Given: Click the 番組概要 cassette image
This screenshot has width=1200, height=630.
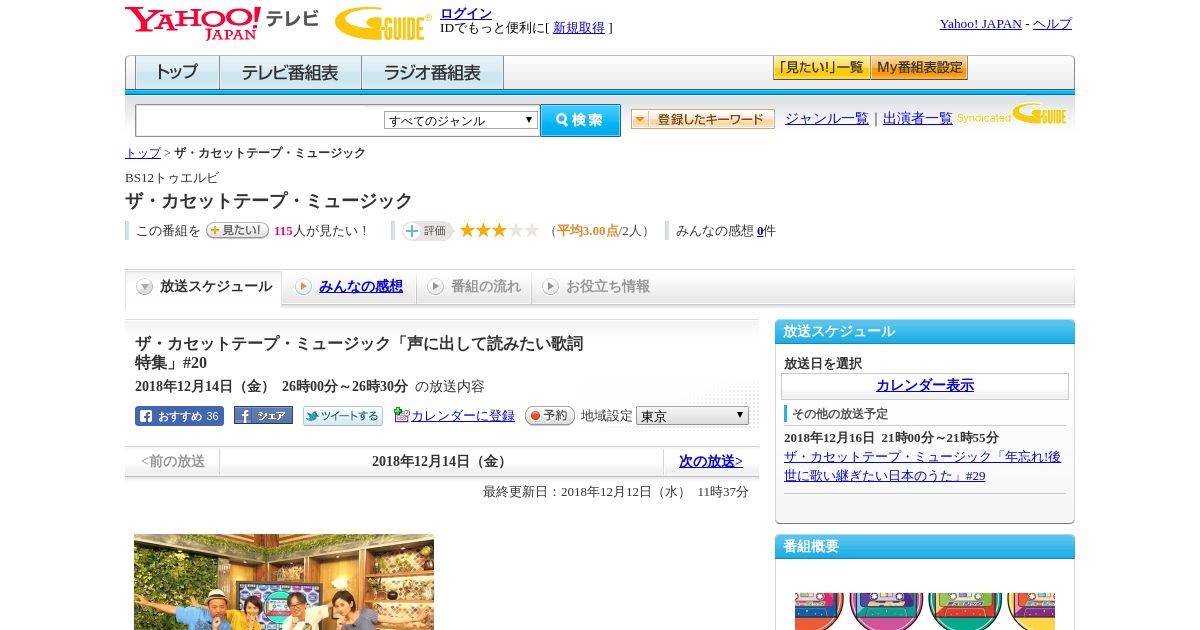Looking at the screenshot, I should click(x=925, y=611).
